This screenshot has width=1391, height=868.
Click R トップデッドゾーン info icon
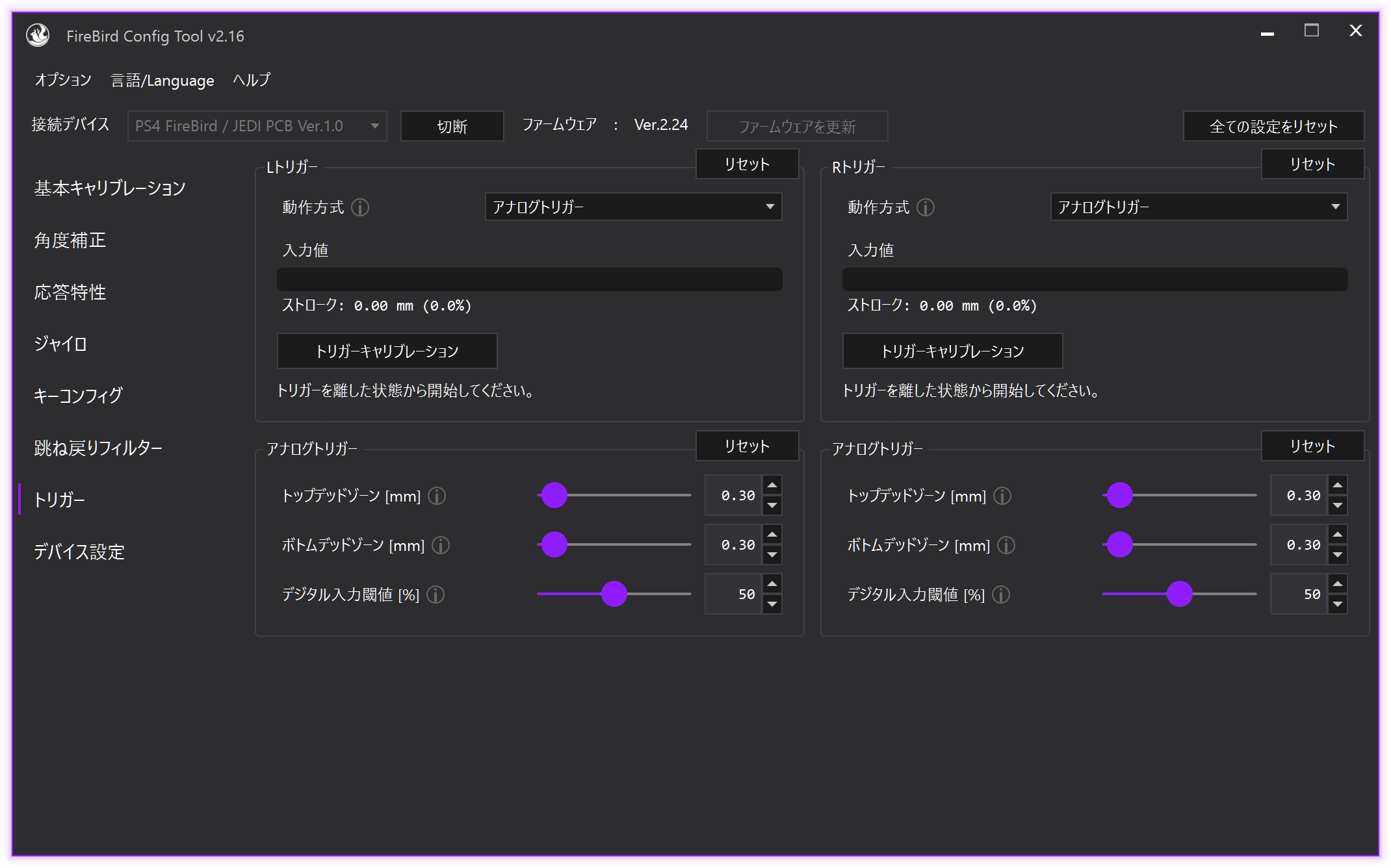point(1002,496)
